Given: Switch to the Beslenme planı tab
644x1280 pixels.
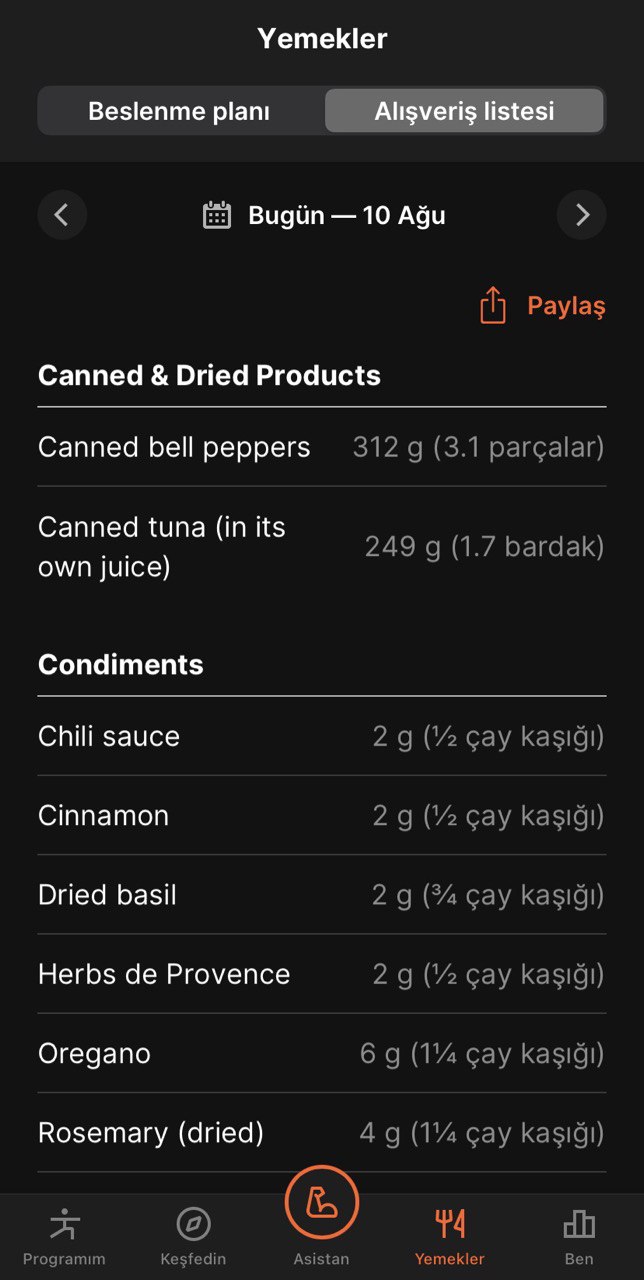Looking at the screenshot, I should 179,111.
